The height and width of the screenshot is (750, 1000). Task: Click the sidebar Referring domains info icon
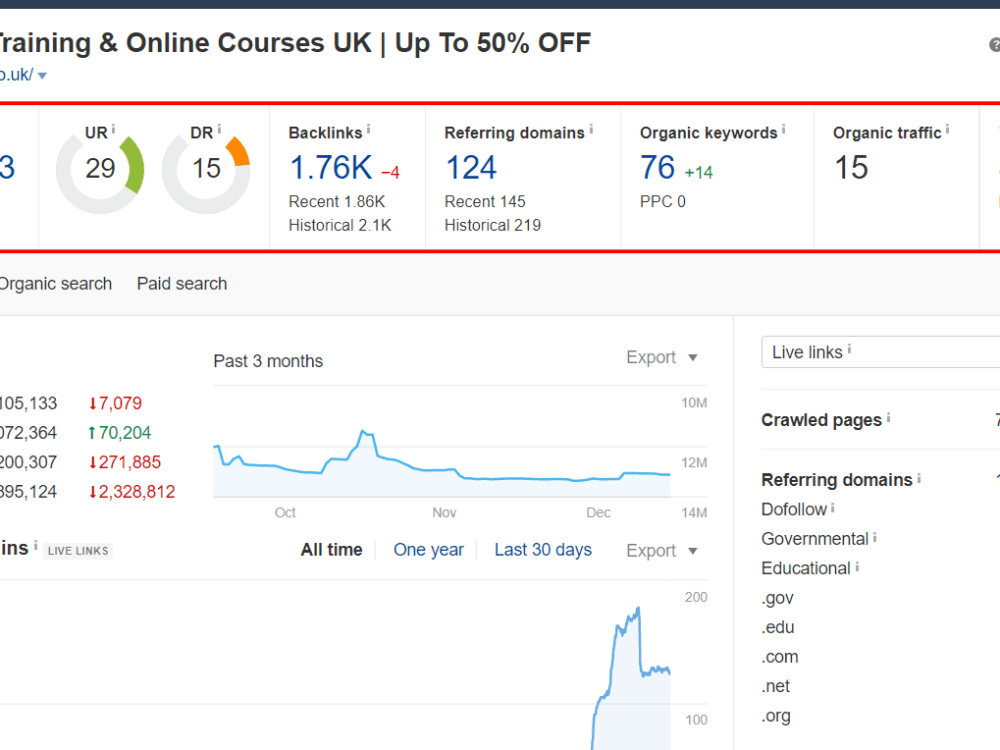point(919,477)
